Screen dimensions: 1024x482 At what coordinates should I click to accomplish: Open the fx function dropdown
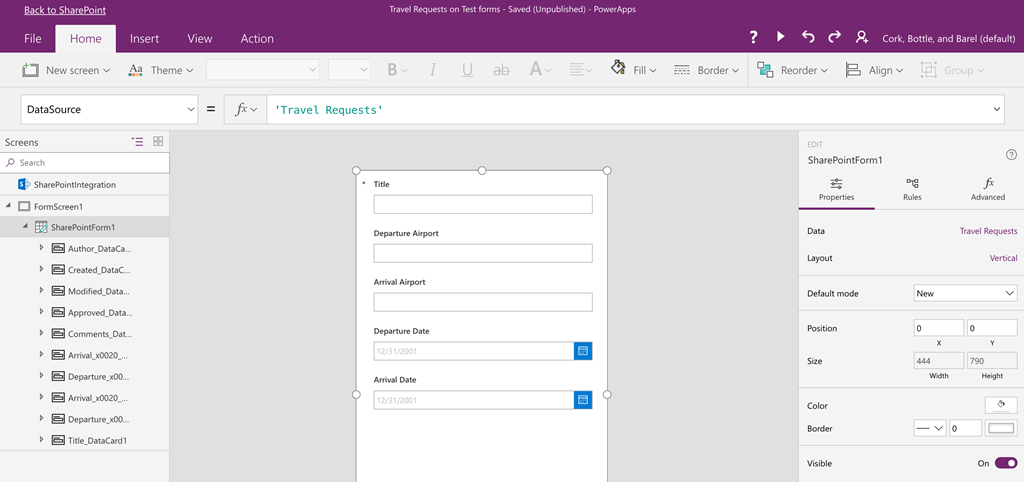(x=246, y=110)
